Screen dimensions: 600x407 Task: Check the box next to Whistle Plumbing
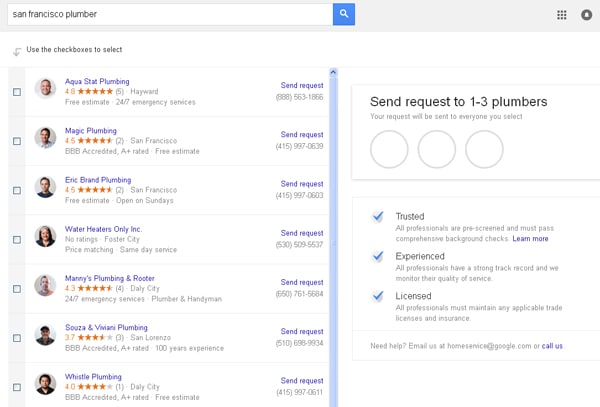17,386
